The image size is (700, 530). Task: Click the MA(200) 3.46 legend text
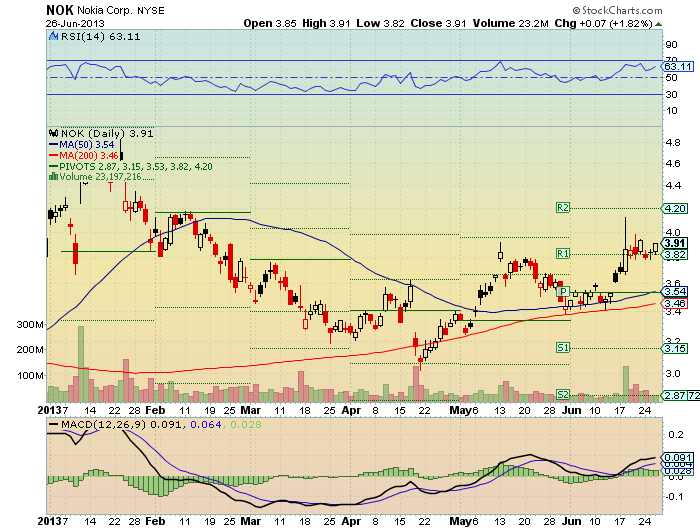click(x=89, y=156)
